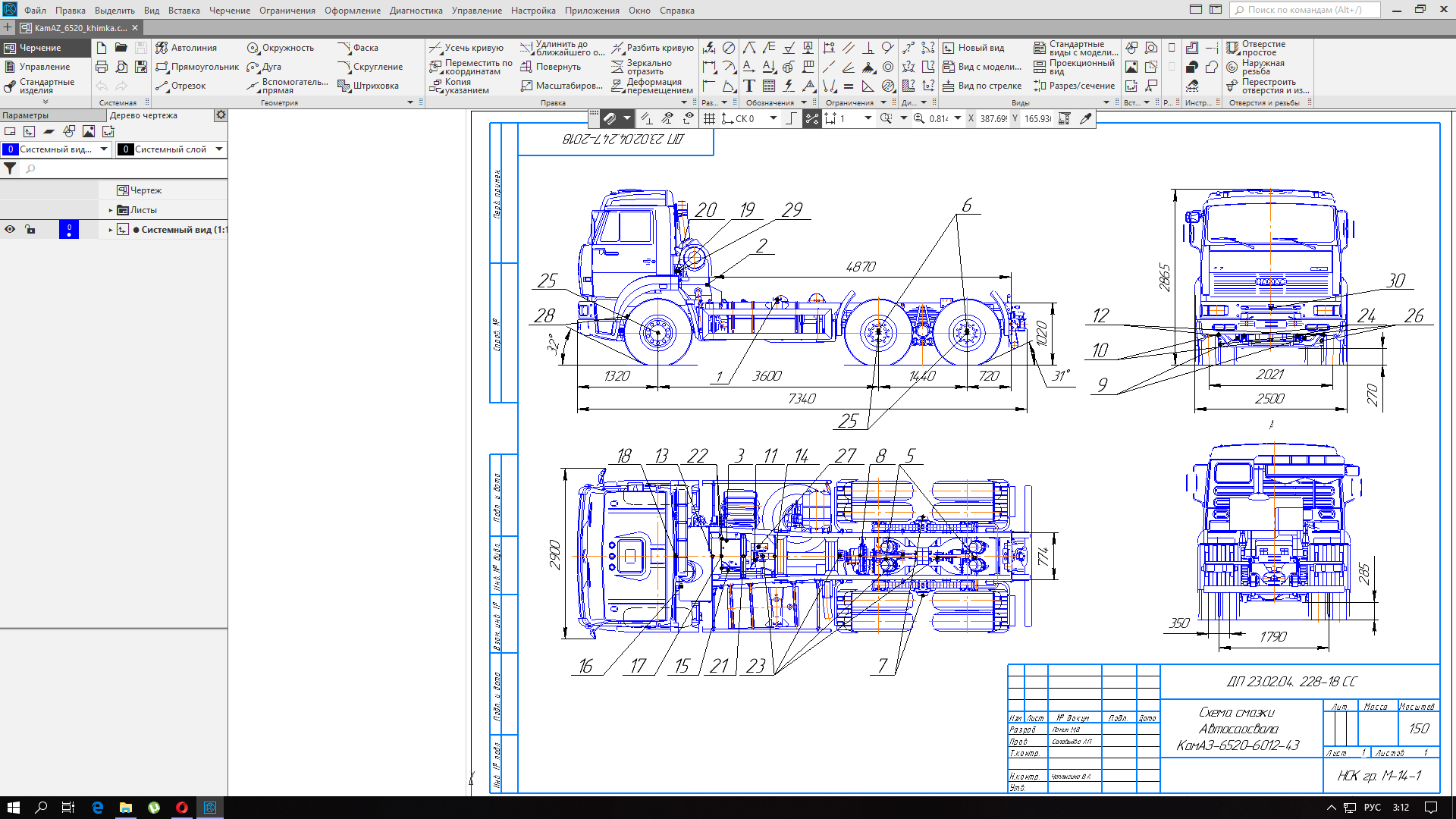
Task: Select scale dropdown showing СК 0
Action: point(757,119)
